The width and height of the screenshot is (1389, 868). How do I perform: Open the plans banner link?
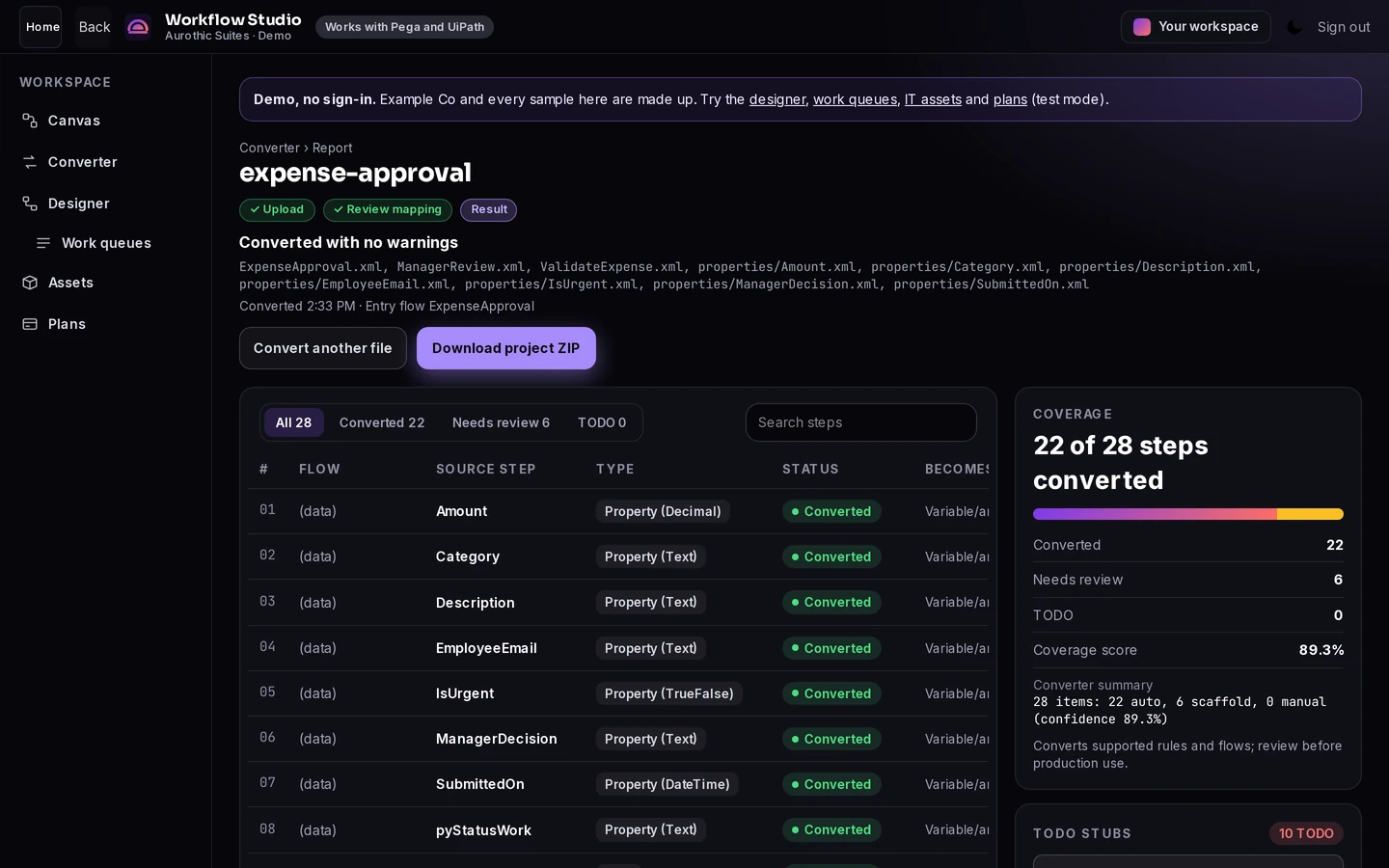pyautogui.click(x=1010, y=99)
